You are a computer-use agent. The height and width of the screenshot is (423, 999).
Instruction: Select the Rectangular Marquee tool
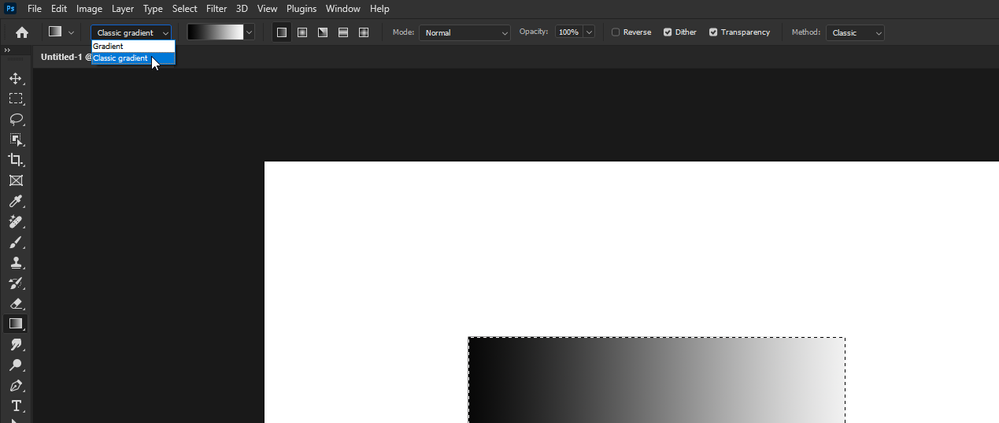pos(15,99)
